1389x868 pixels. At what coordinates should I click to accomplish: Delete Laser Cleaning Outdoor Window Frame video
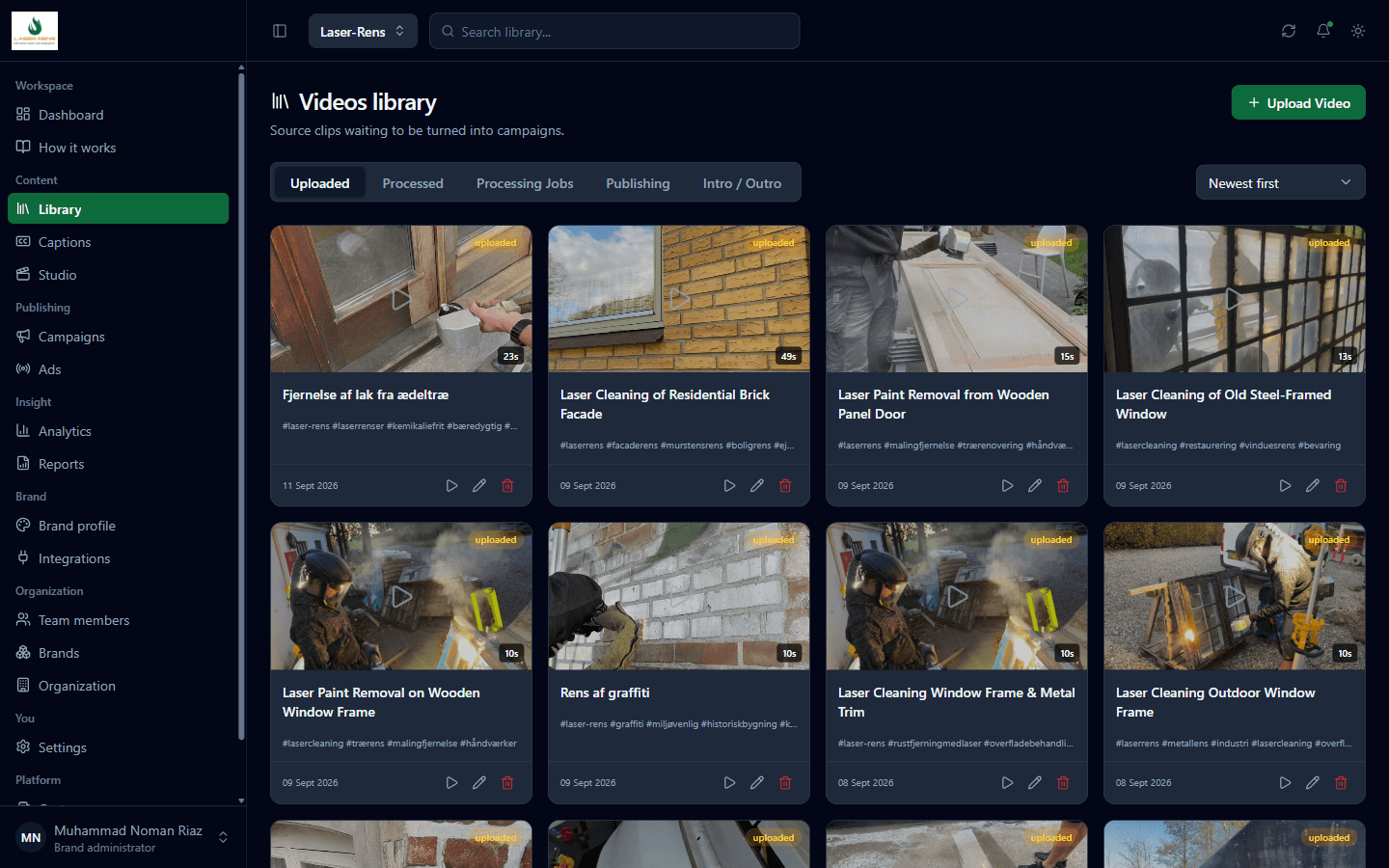pyautogui.click(x=1341, y=783)
